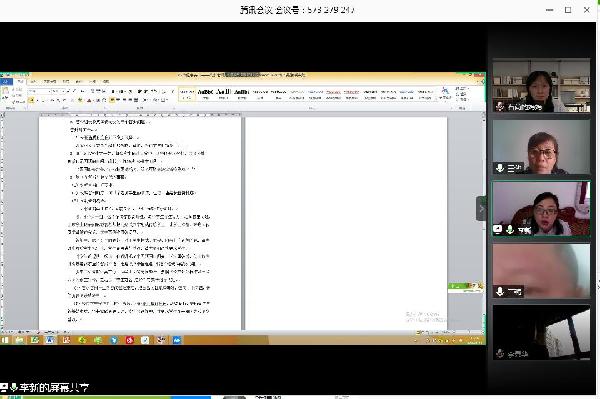
Task: Click the red font color icon
Action: point(89,100)
